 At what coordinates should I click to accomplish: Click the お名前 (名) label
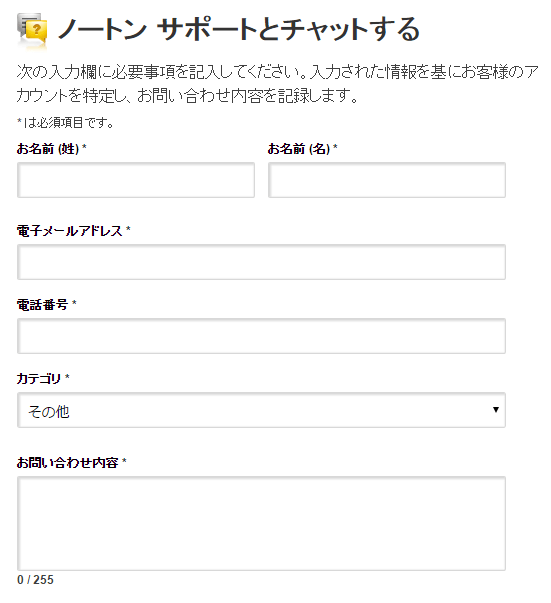[x=302, y=148]
